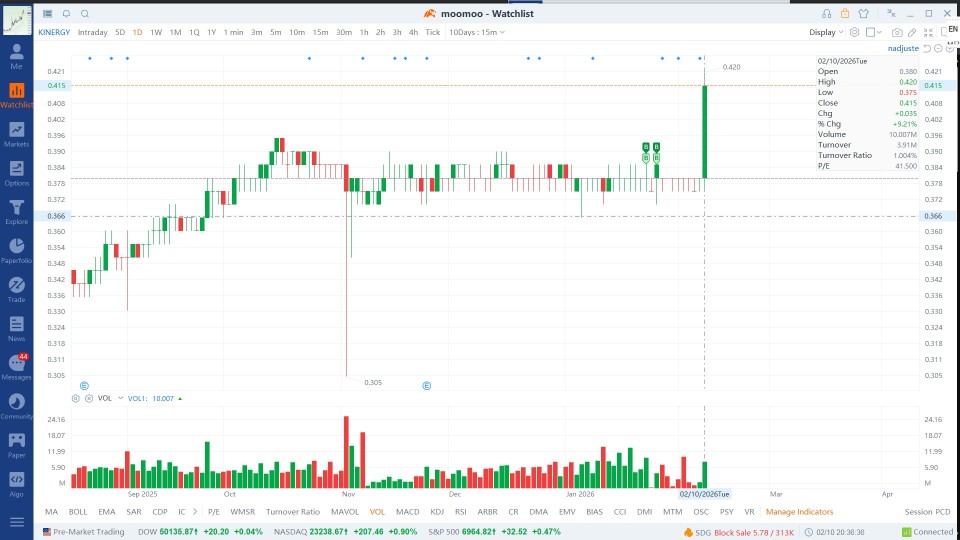Toggle the VOL indicator at bottom

tap(377, 512)
